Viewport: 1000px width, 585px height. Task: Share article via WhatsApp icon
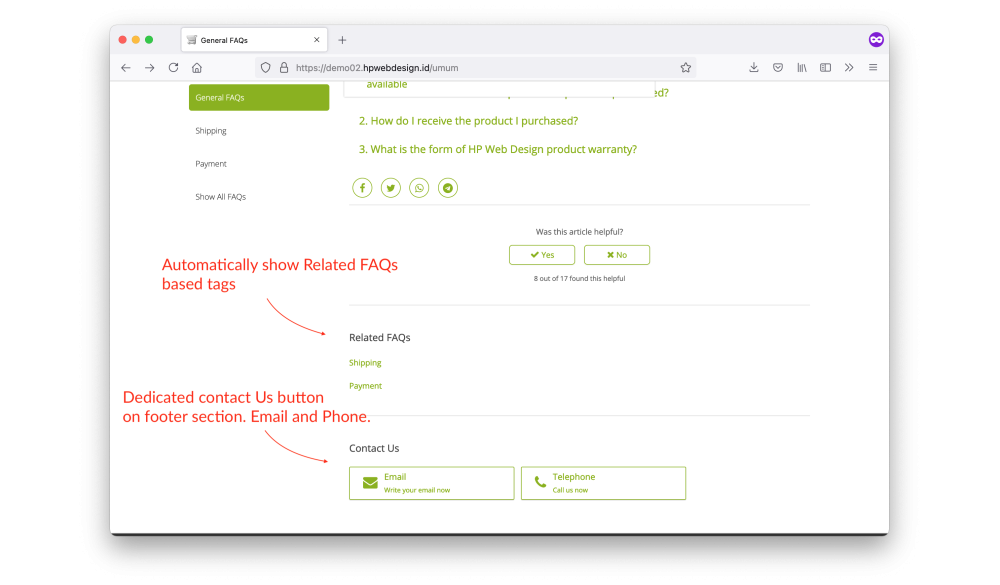click(x=419, y=188)
